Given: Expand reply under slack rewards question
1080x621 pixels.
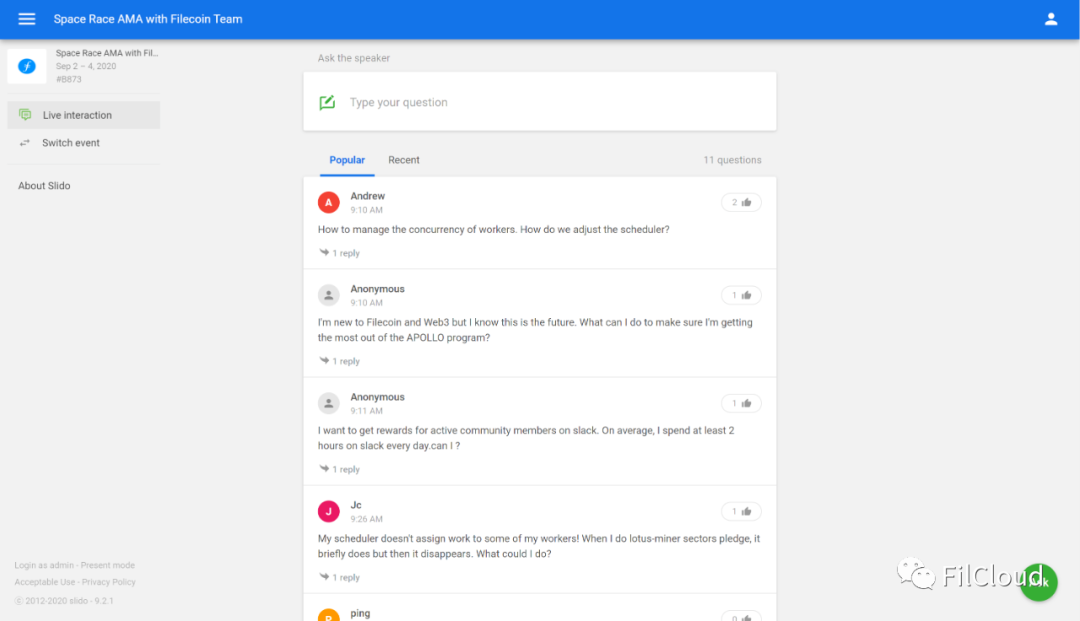Looking at the screenshot, I should (340, 469).
